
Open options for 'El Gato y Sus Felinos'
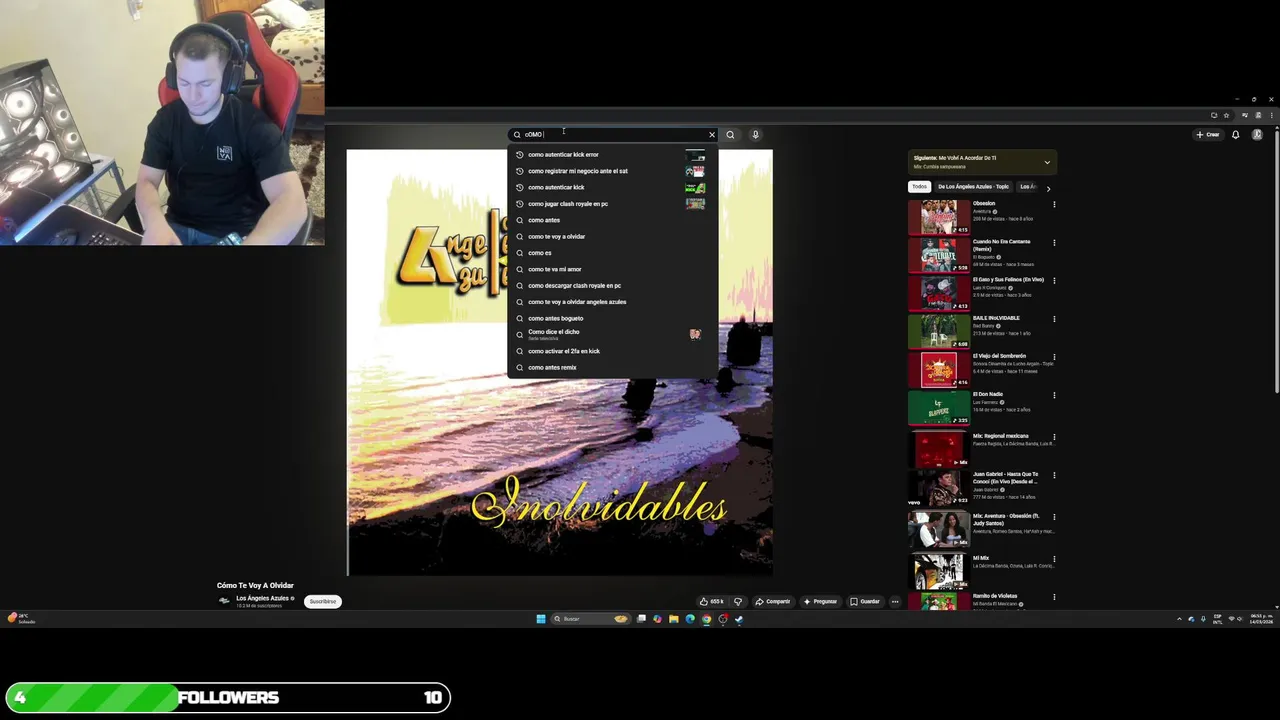click(x=1054, y=281)
